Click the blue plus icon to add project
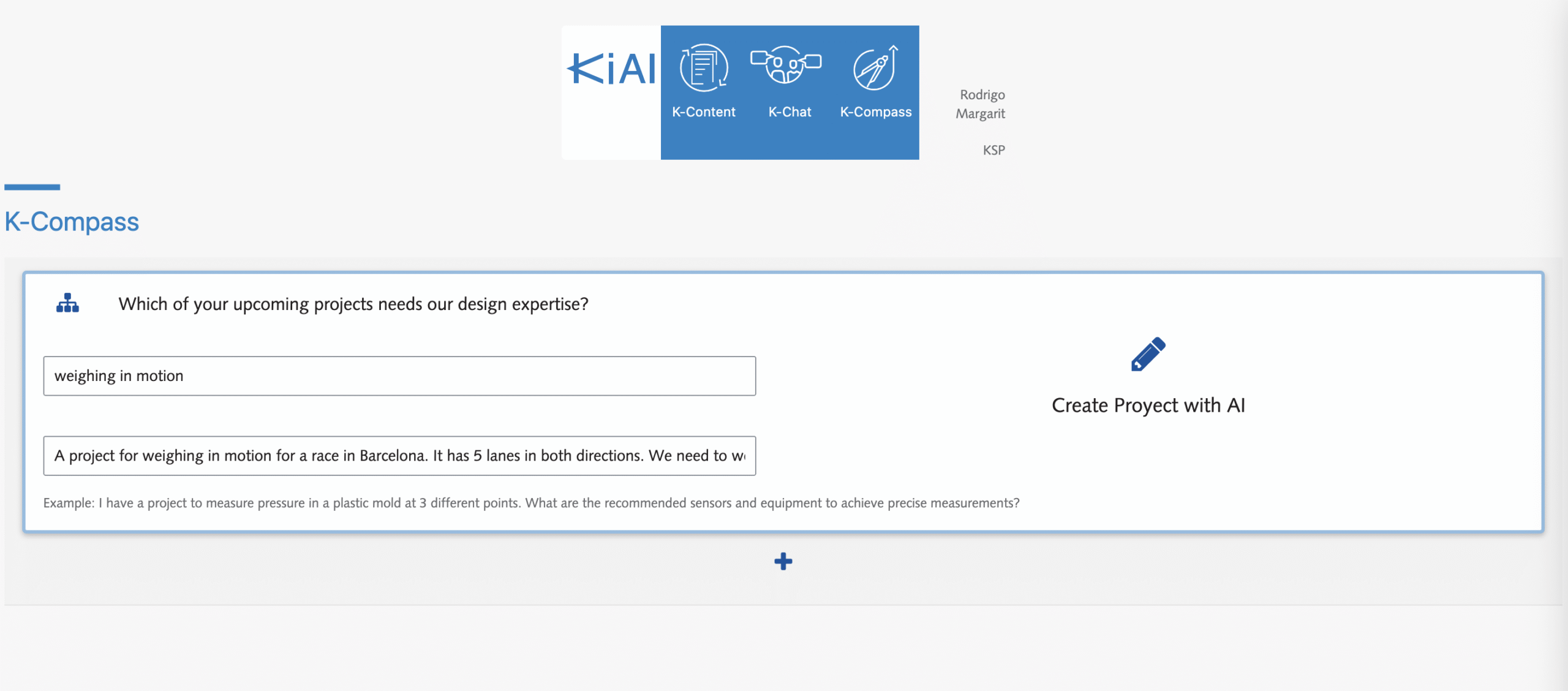This screenshot has height=691, width=1568. point(783,561)
